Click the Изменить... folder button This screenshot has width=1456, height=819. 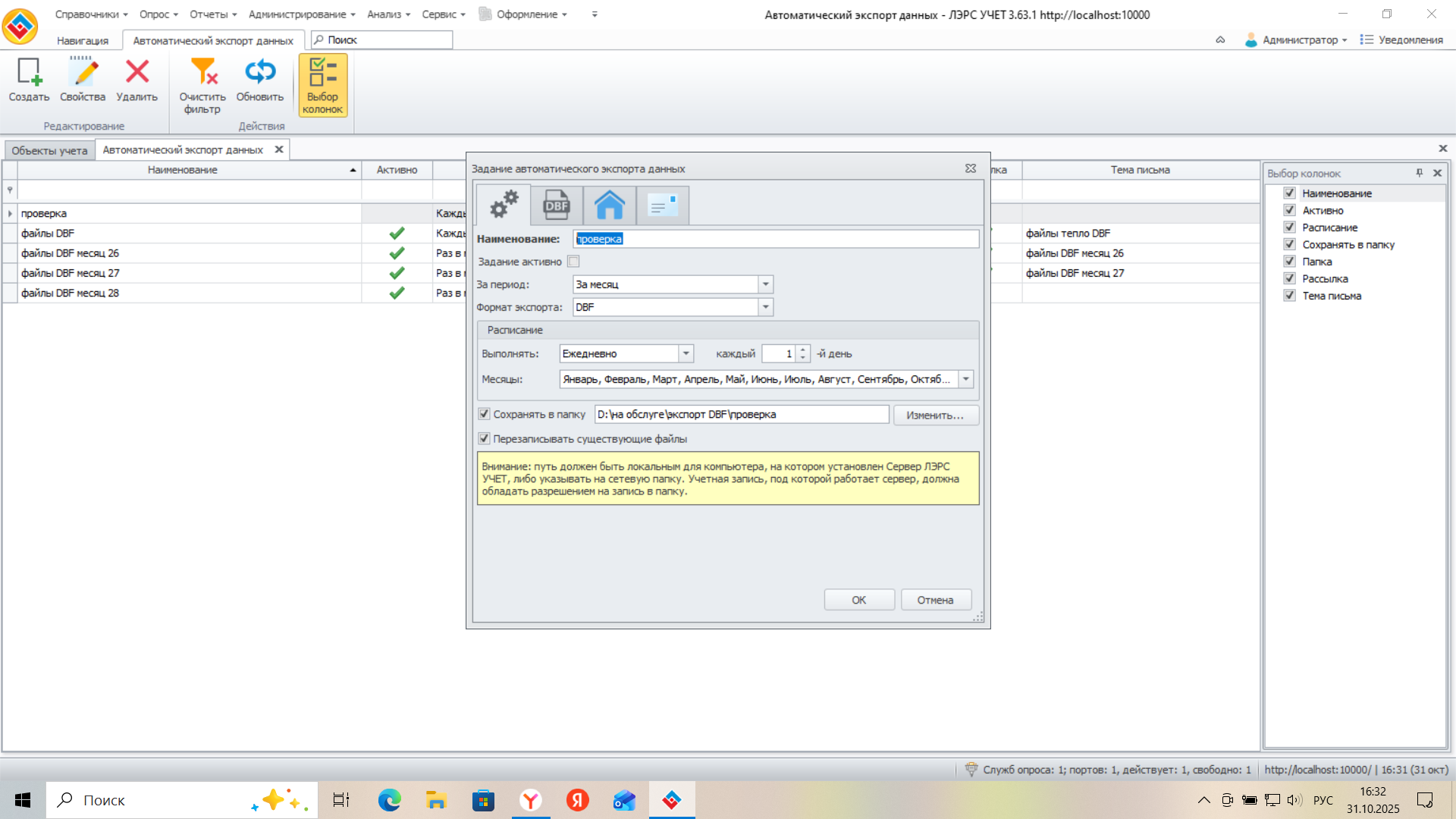click(936, 415)
